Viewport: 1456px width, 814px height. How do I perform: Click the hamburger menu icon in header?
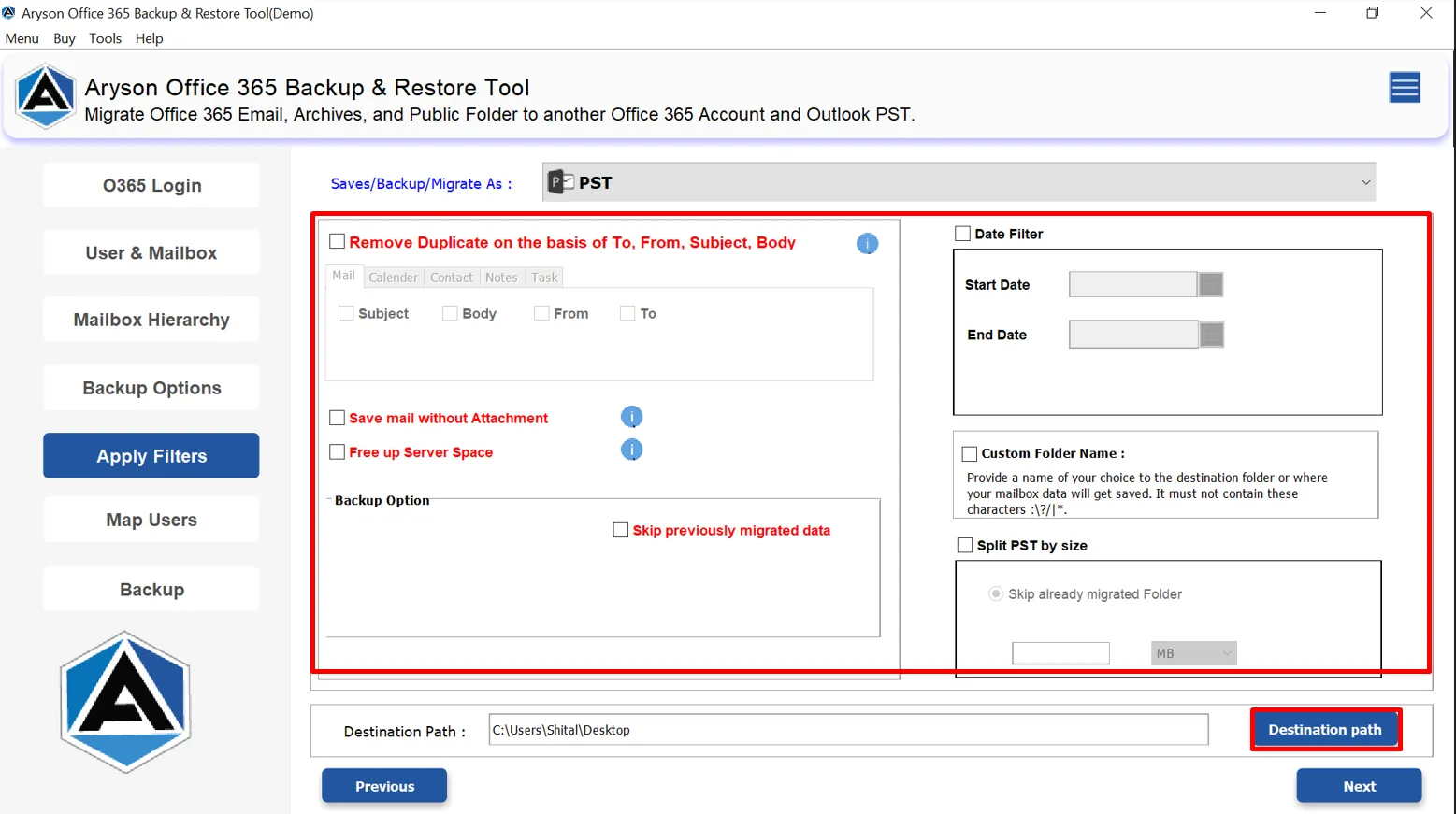[1404, 88]
